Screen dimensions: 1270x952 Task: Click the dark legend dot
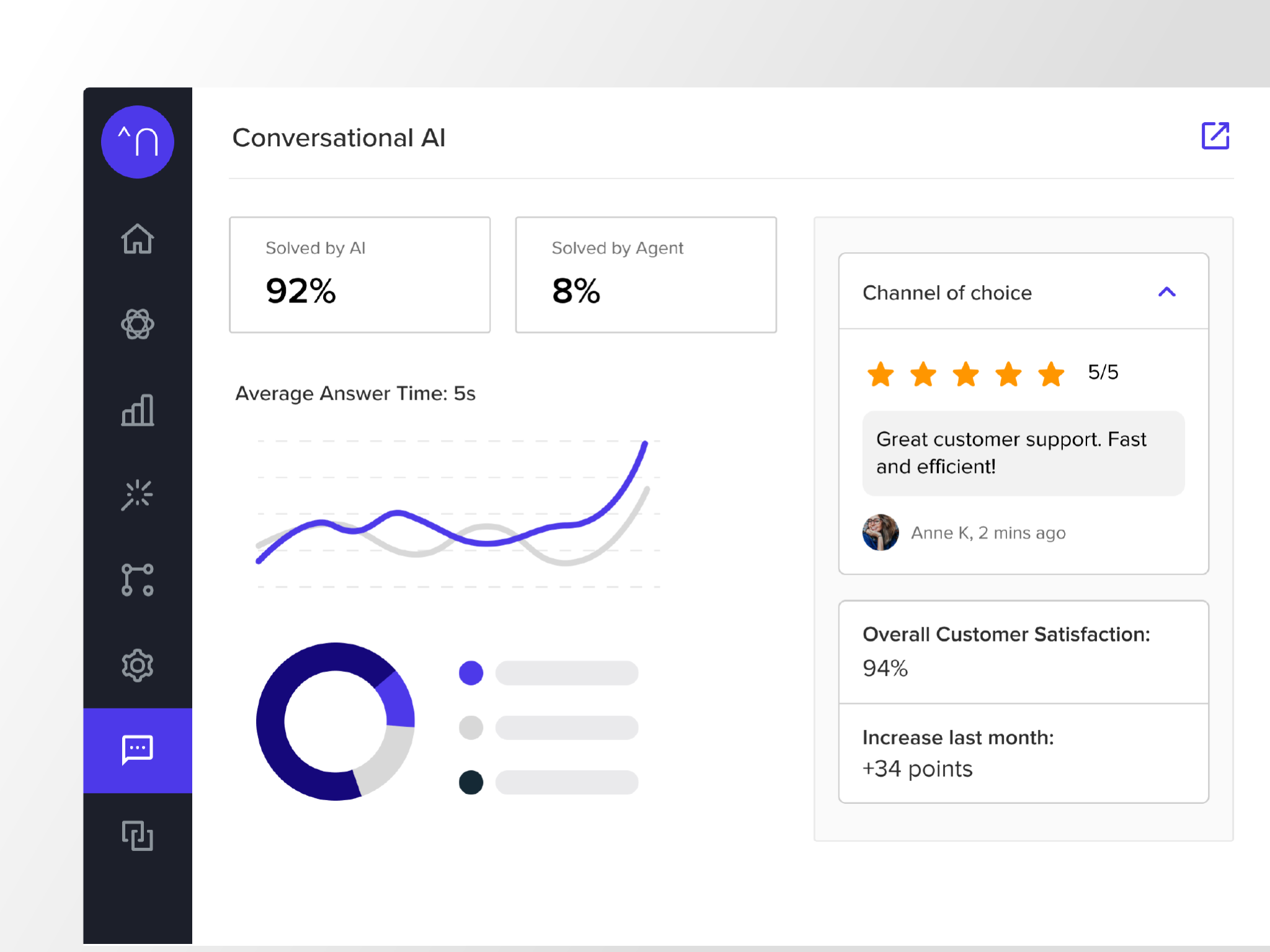coord(471,782)
